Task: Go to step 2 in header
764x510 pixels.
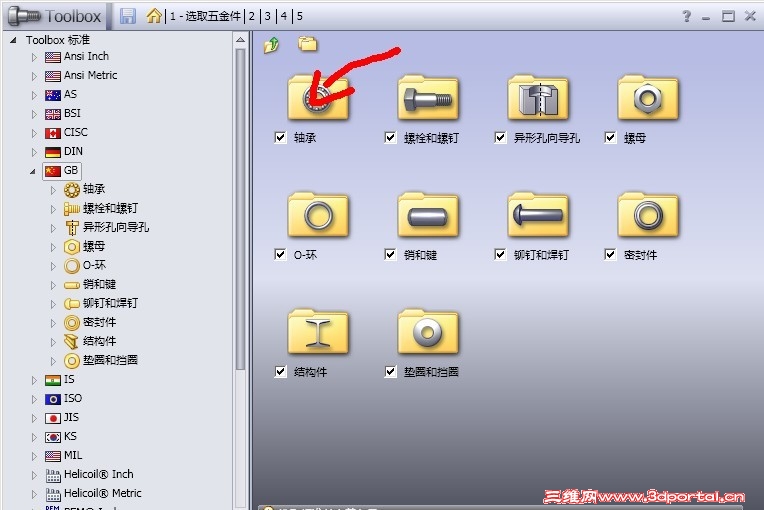Action: (252, 17)
